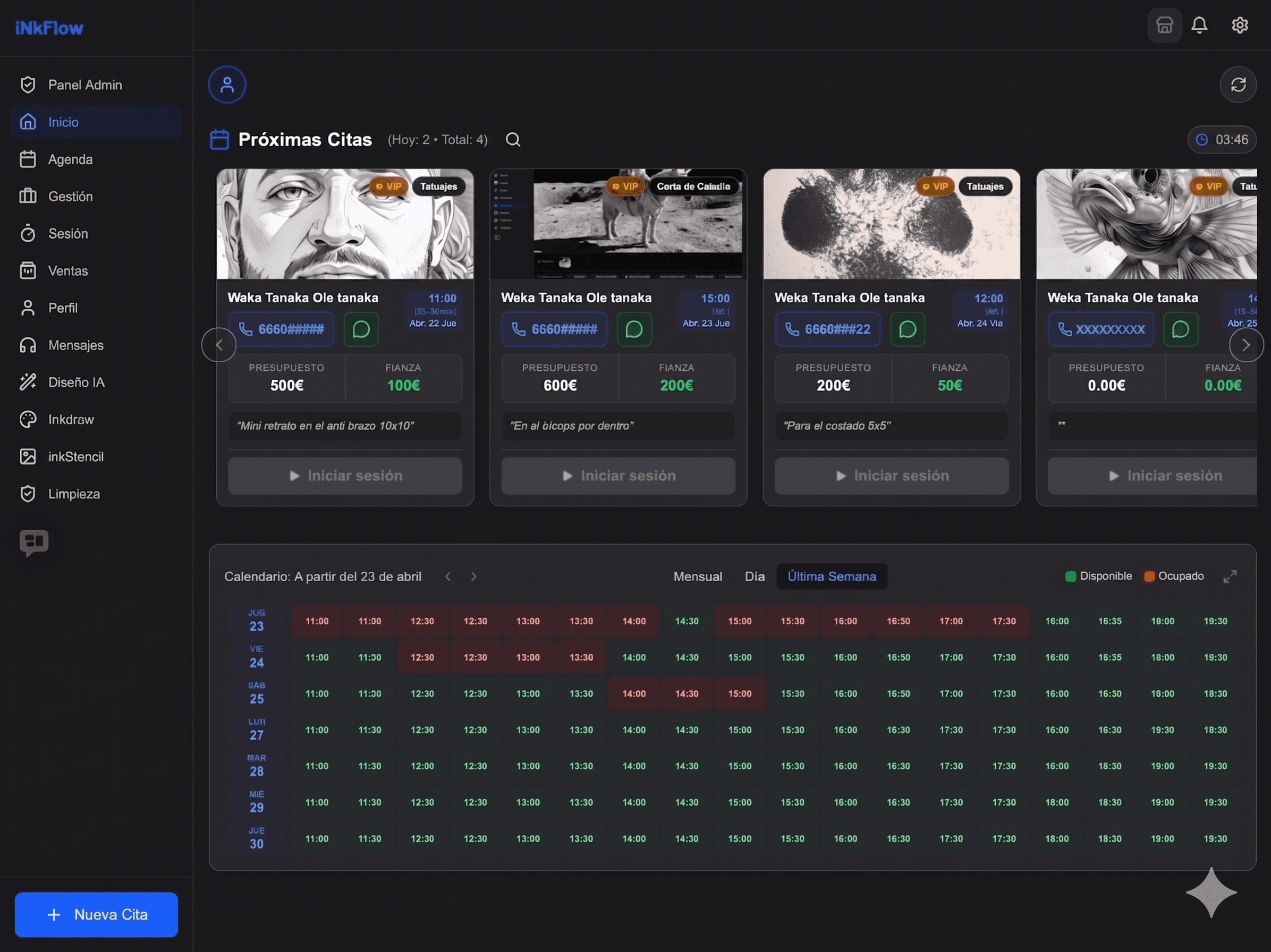Click search icon beside Próximas Citas
Viewport: 1271px width, 952px height.
tap(513, 140)
